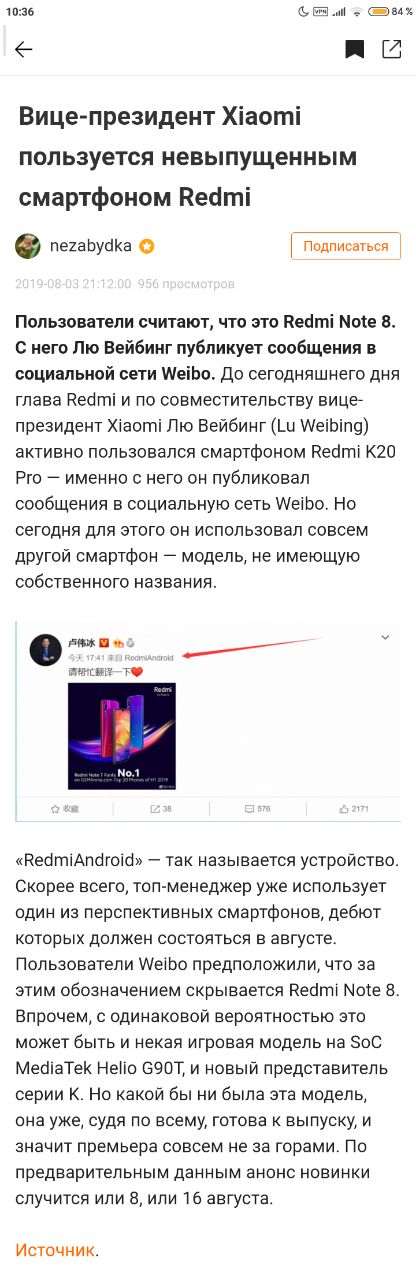The width and height of the screenshot is (416, 1280).
Task: Open the Источник source link
Action: pos(55,1249)
